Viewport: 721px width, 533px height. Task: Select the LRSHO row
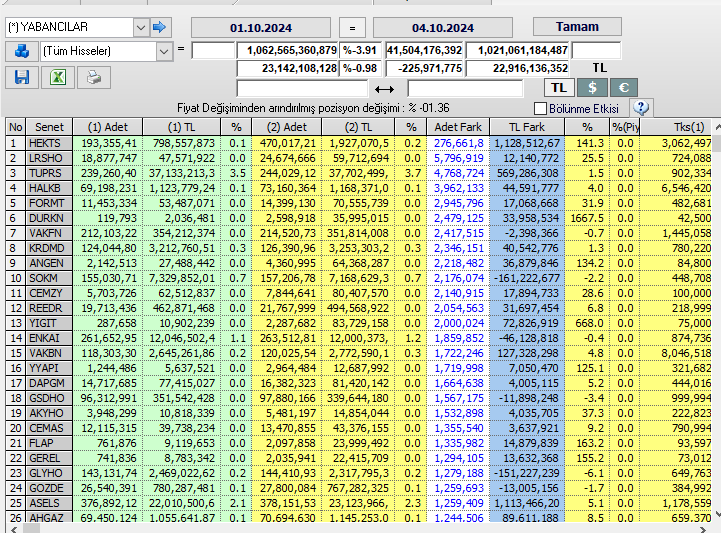click(359, 158)
